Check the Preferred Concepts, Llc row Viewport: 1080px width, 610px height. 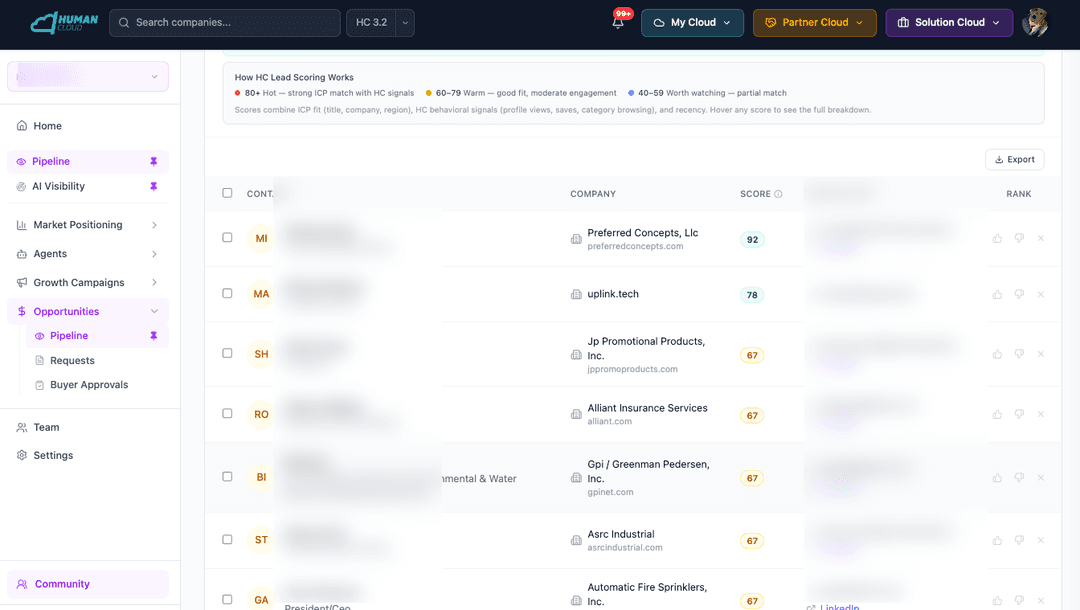pyautogui.click(x=227, y=238)
